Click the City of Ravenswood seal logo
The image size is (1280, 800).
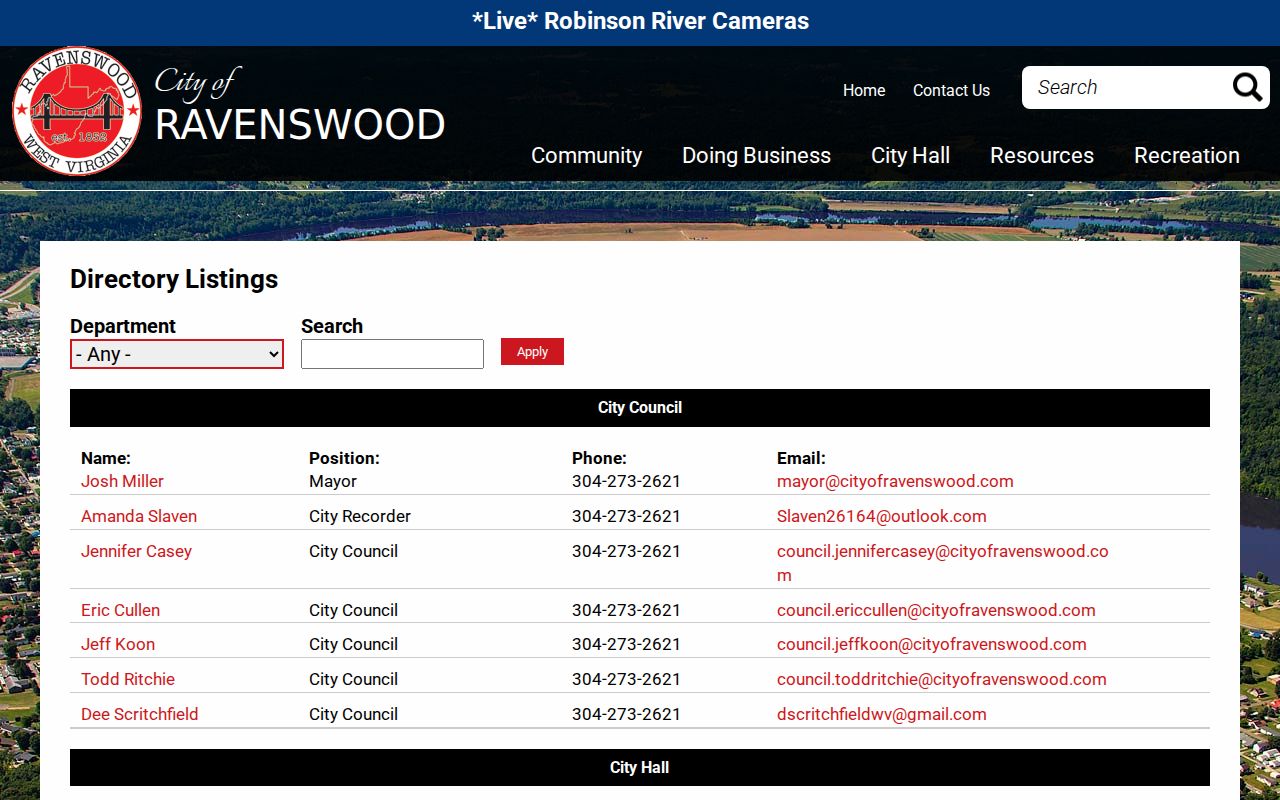point(77,111)
